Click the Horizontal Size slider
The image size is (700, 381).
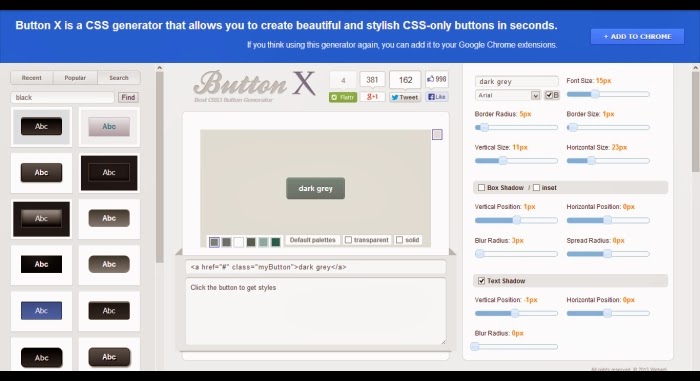tap(608, 161)
